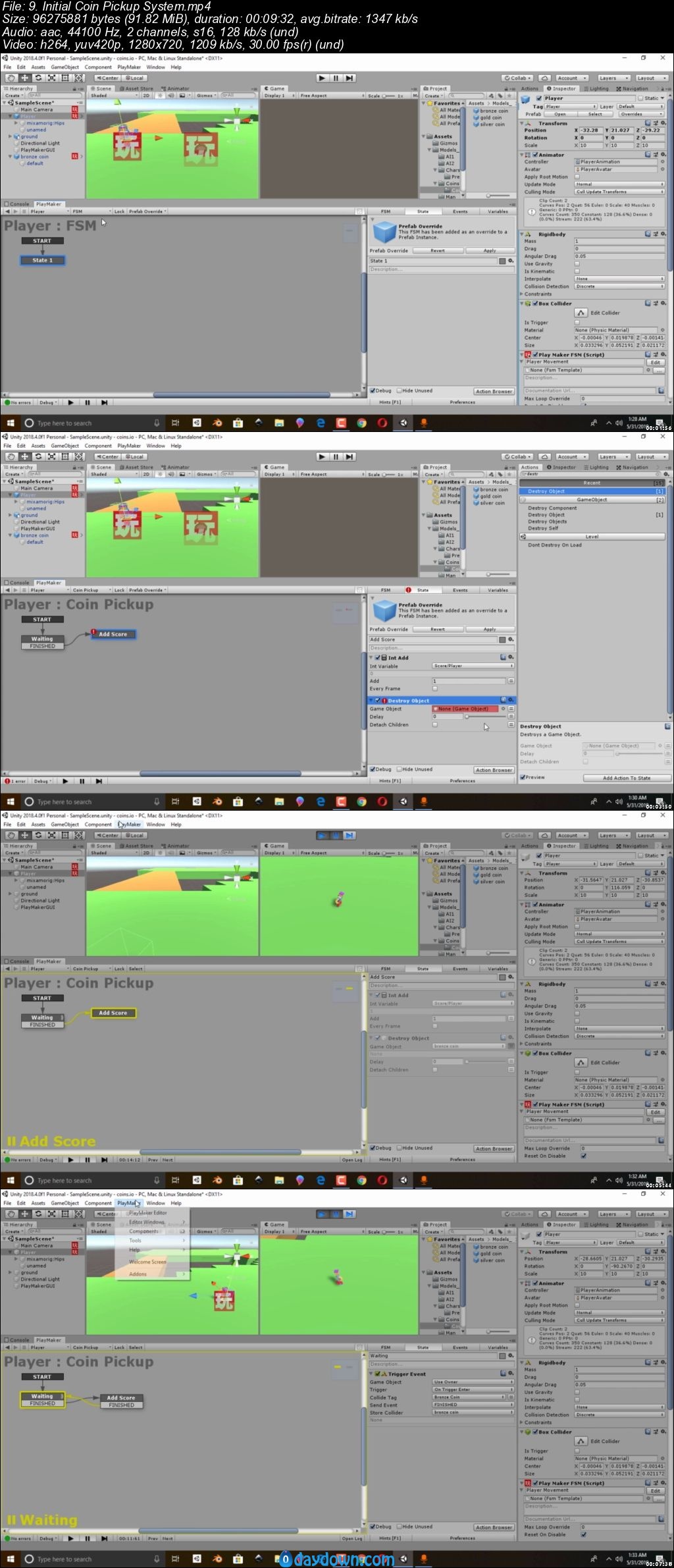The image size is (674, 1568).
Task: Open Blender from the taskbar in the 00:01:56 frame
Action: 217,423
